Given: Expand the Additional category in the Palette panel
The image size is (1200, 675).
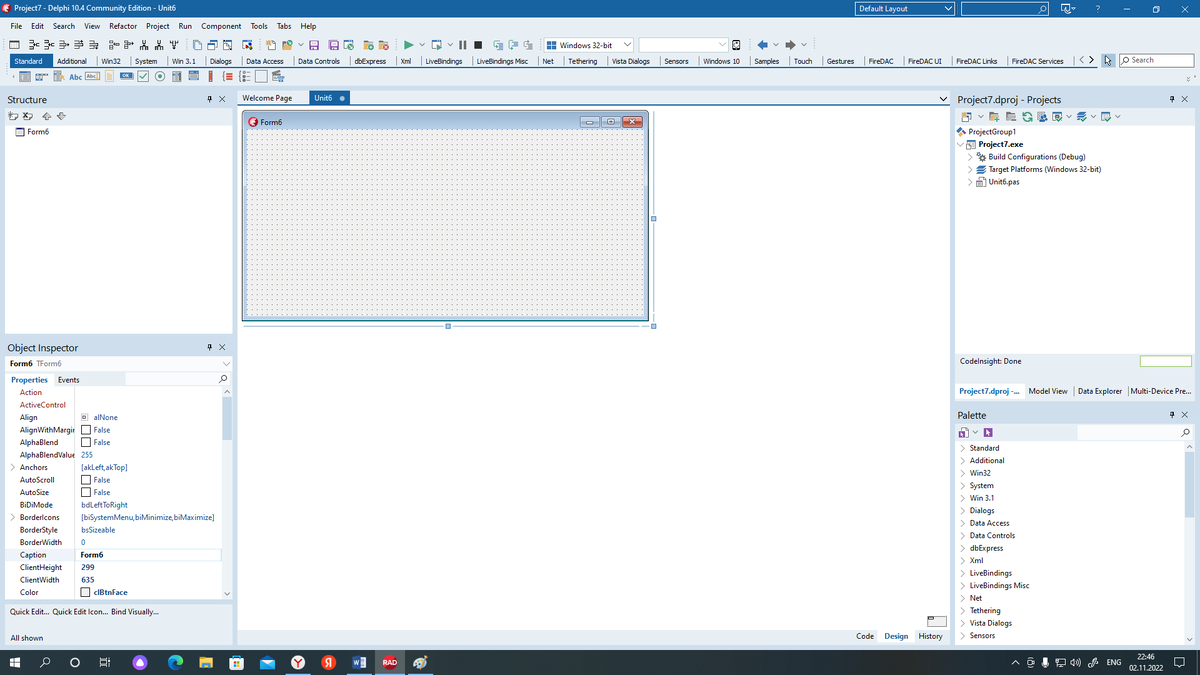Looking at the screenshot, I should tap(963, 461).
